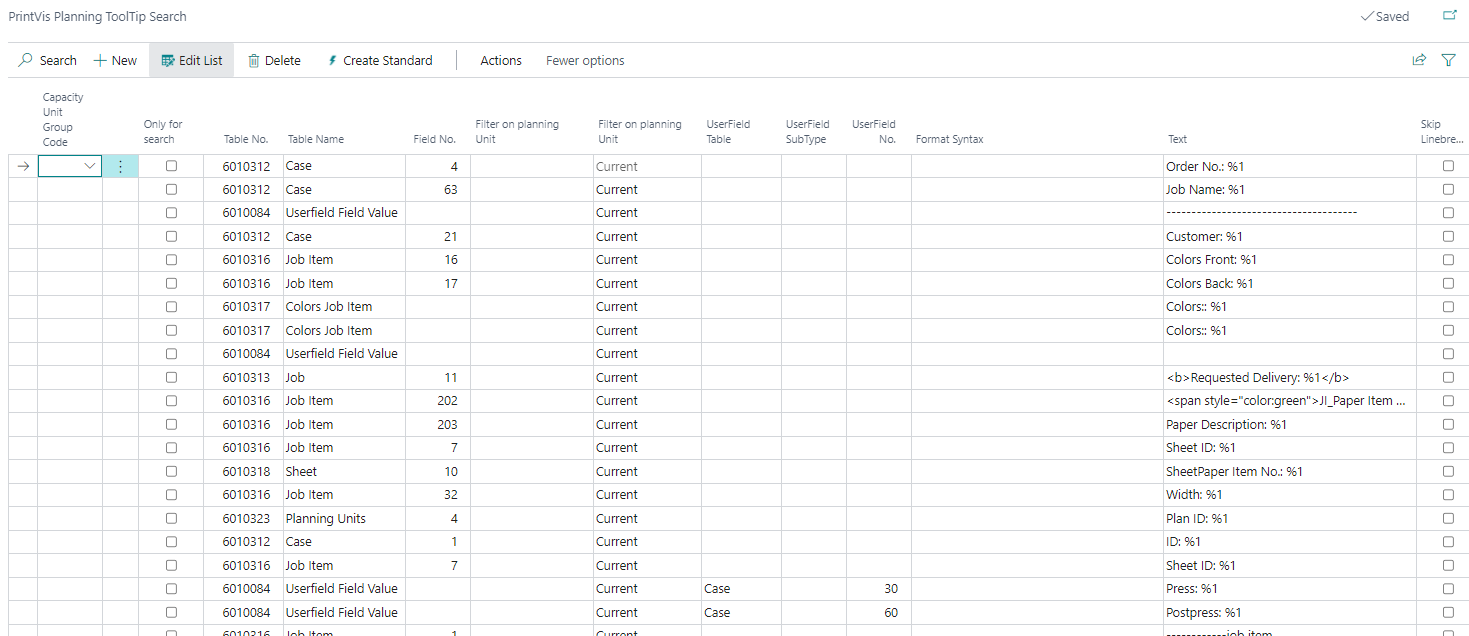Viewport: 1469px width, 636px height.
Task: Click the Create Standard lightning icon
Action: (x=333, y=61)
